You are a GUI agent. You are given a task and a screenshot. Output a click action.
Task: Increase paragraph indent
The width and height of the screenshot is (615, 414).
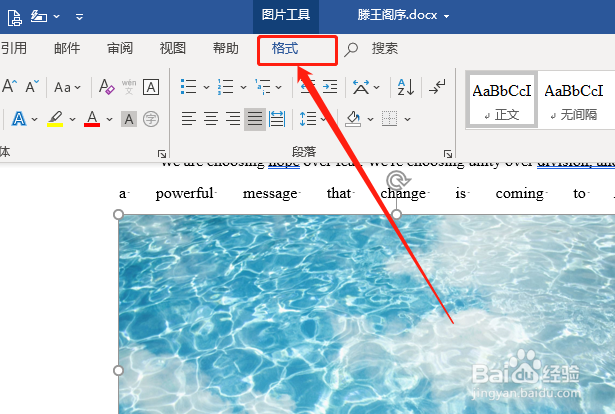(330, 87)
